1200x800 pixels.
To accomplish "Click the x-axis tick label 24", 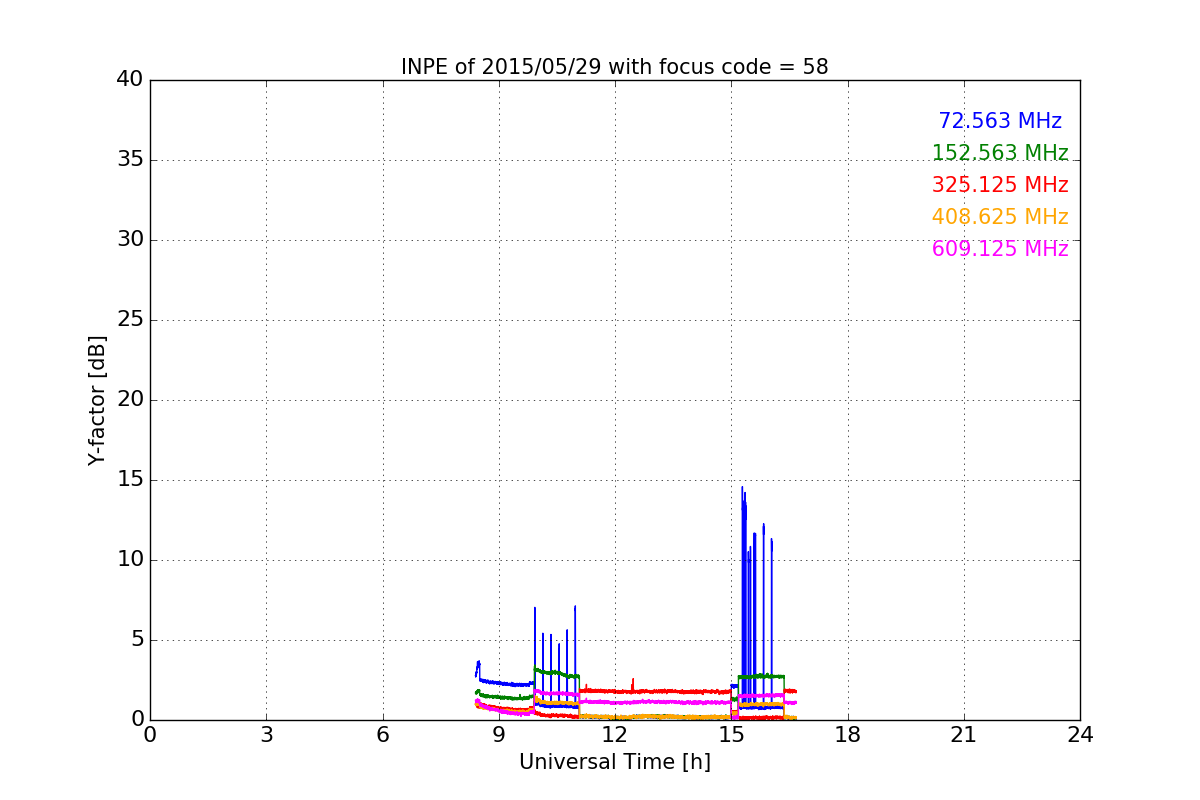I will pos(1080,735).
